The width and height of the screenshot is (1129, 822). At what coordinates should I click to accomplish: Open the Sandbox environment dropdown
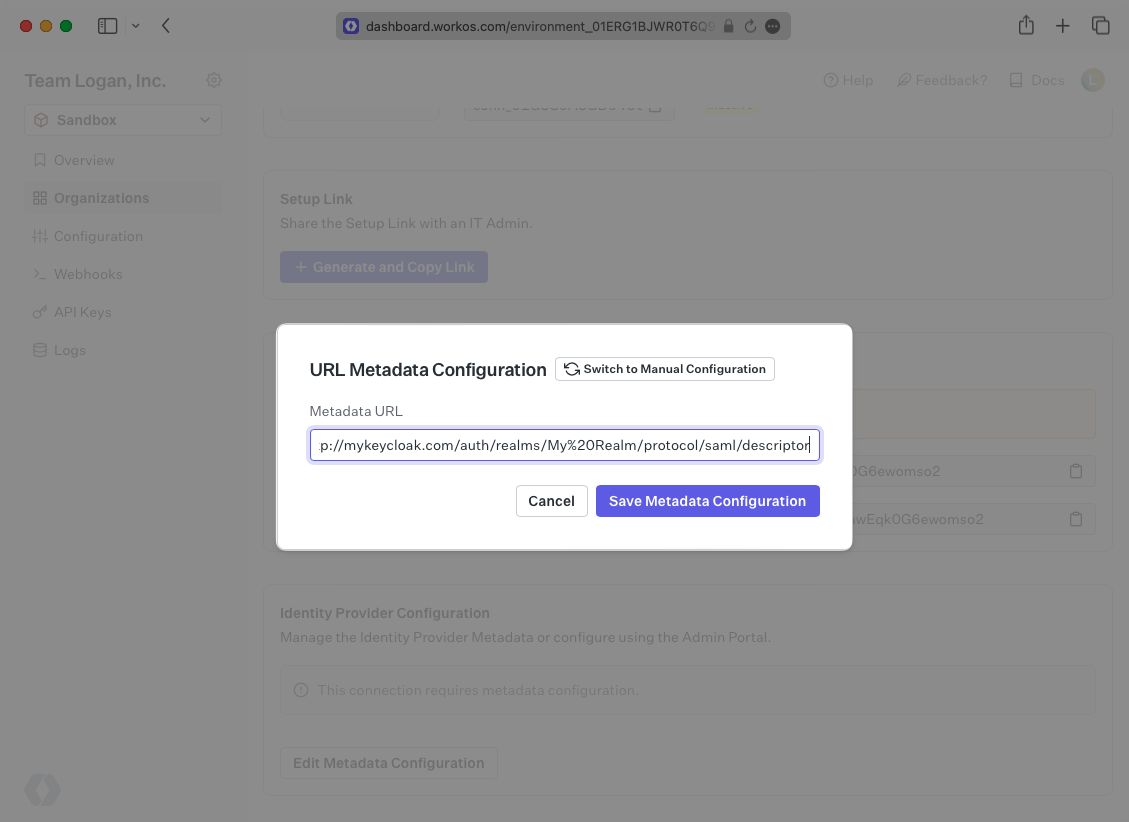point(122,119)
